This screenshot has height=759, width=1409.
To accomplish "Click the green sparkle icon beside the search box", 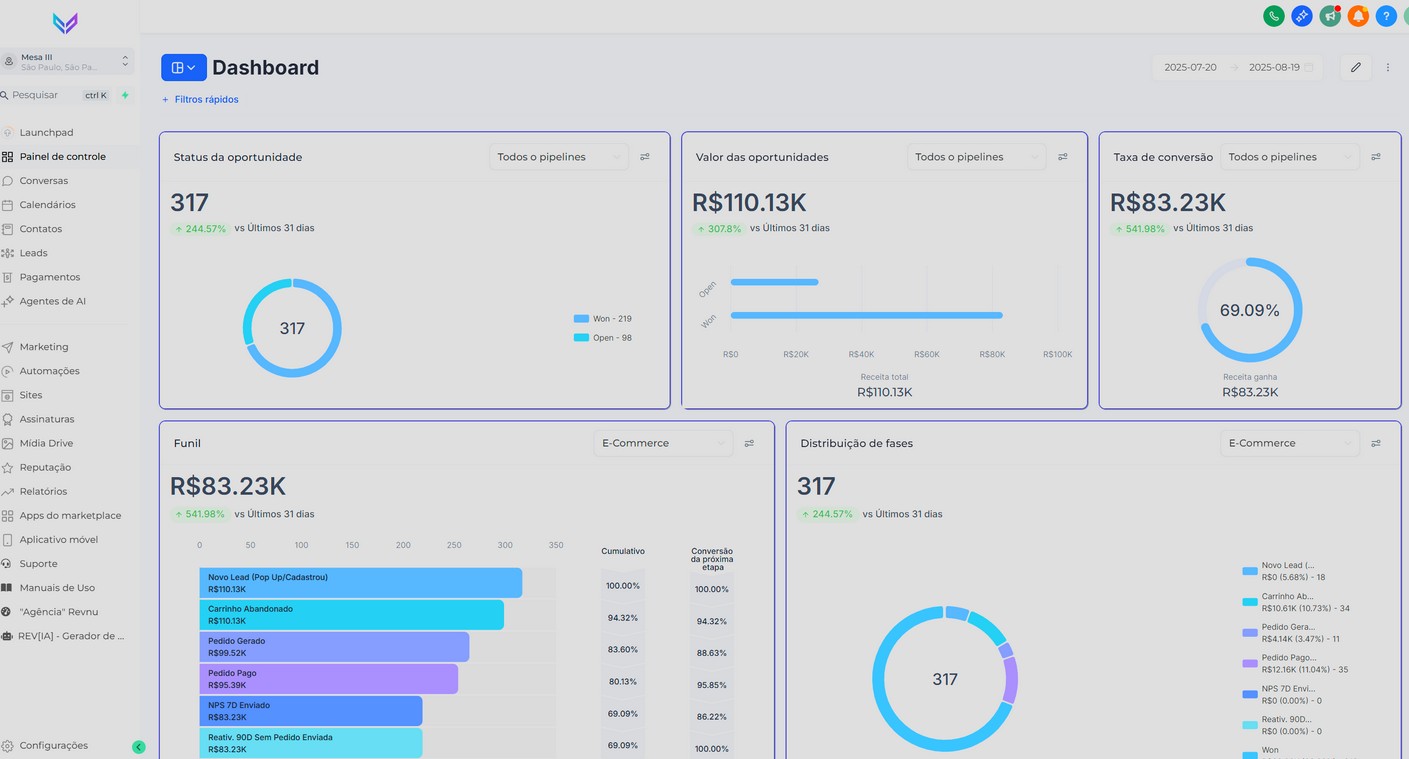I will point(125,95).
